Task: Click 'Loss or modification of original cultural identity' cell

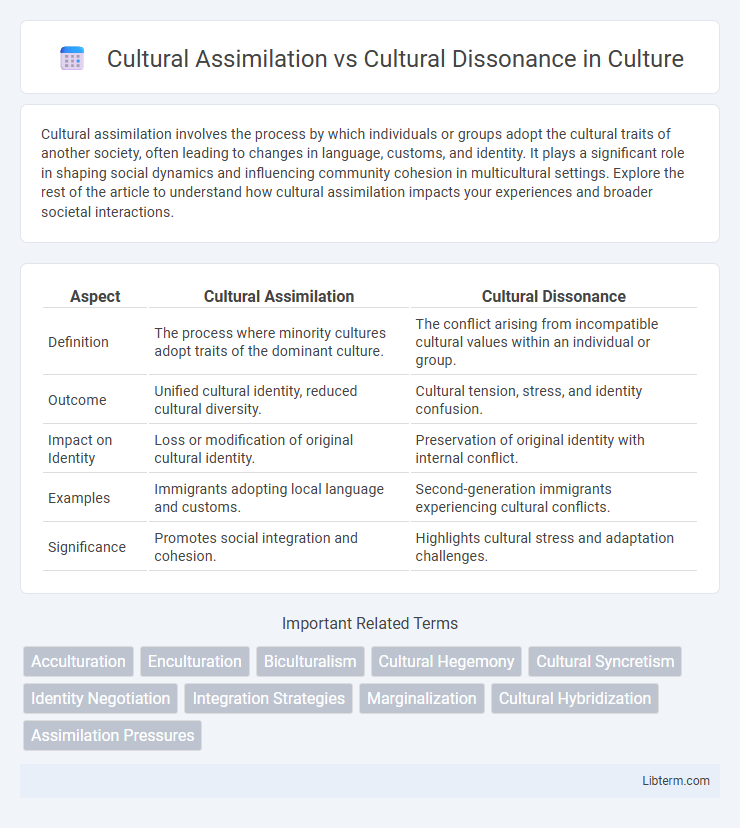Action: point(278,449)
